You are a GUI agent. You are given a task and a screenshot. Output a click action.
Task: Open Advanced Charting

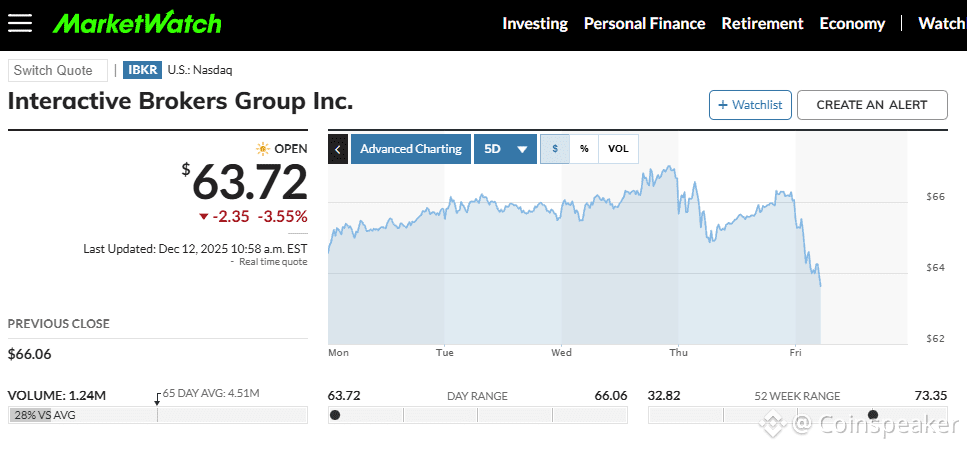pos(410,149)
